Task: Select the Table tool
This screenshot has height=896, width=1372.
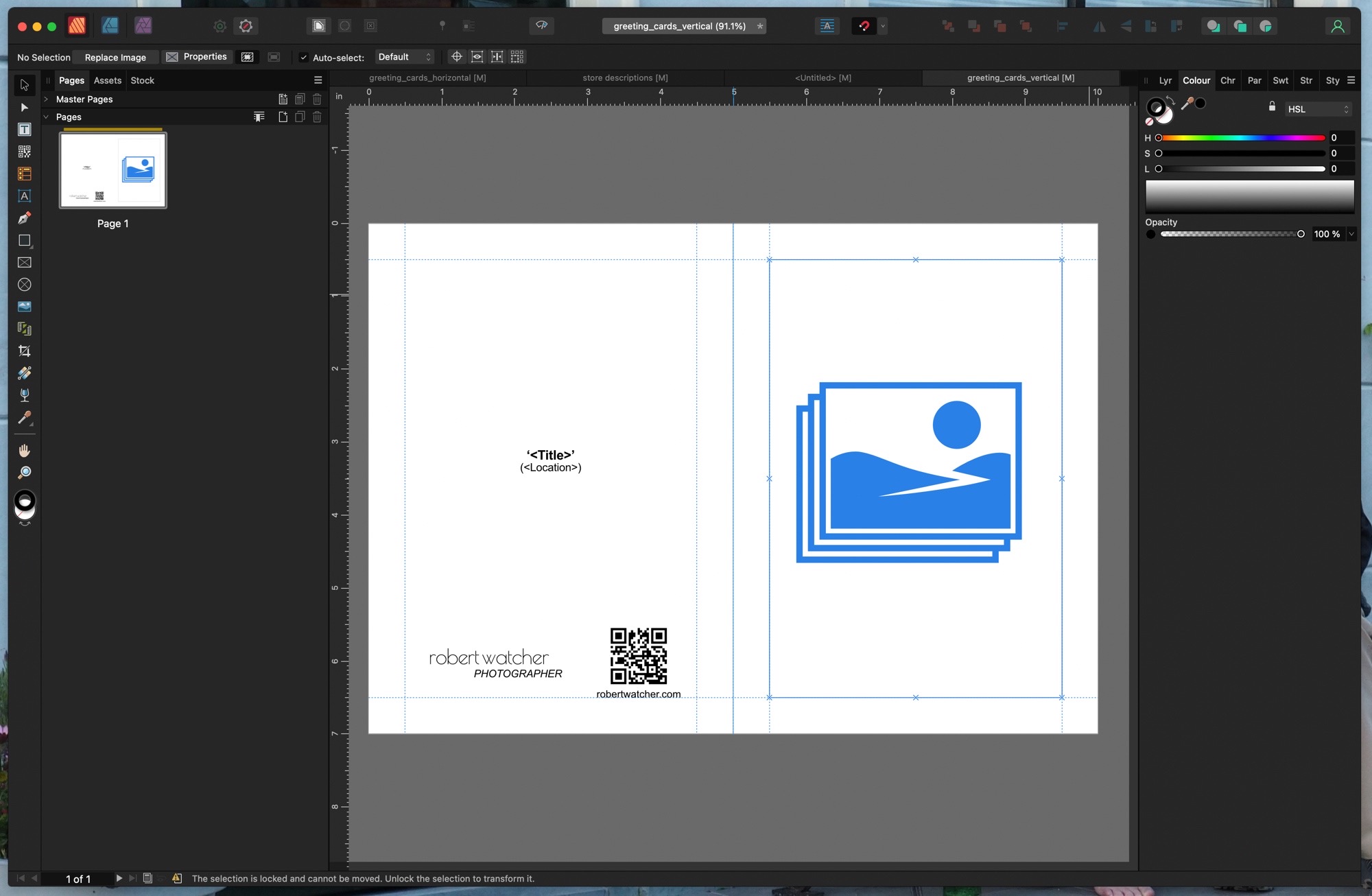Action: 25,174
